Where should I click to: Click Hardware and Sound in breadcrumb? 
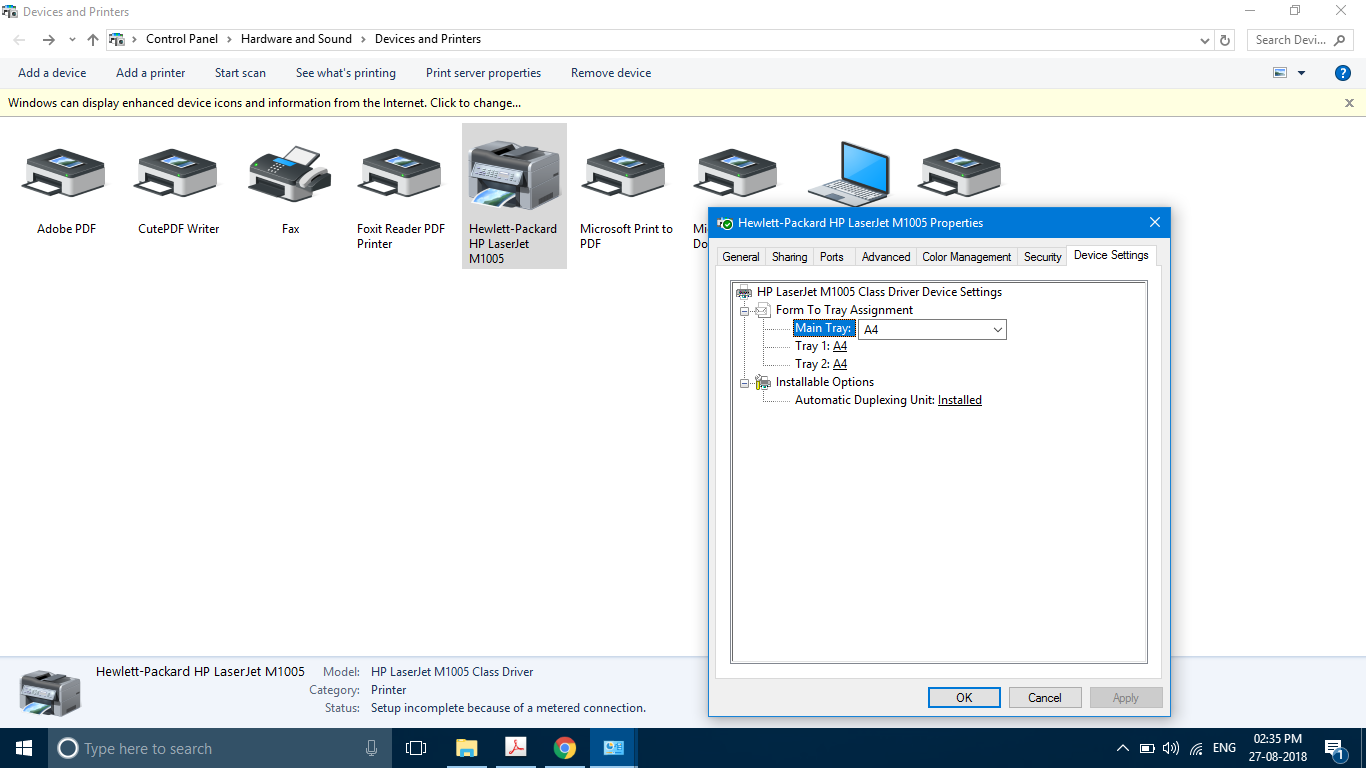pyautogui.click(x=296, y=40)
